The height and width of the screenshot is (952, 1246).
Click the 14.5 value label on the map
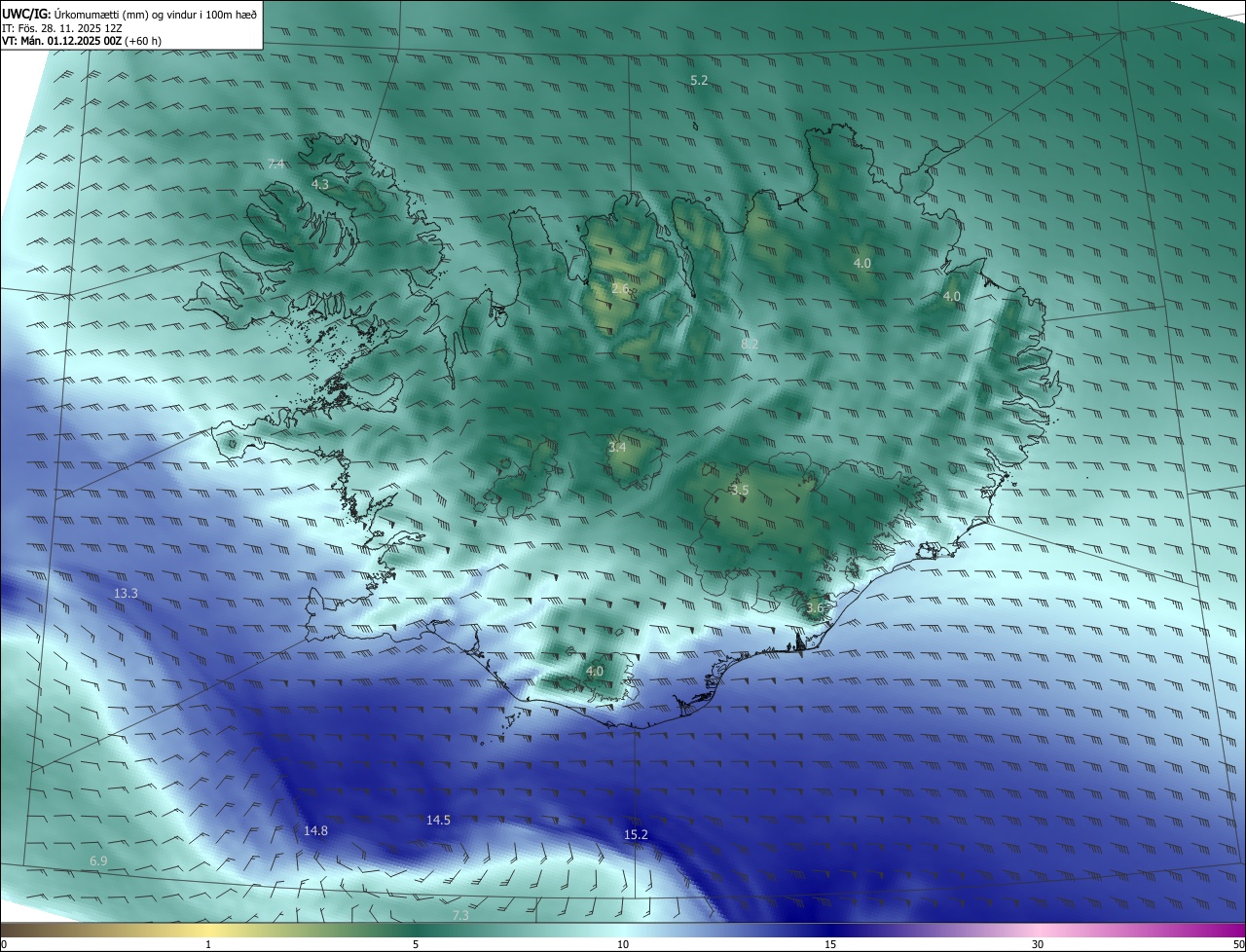438,821
